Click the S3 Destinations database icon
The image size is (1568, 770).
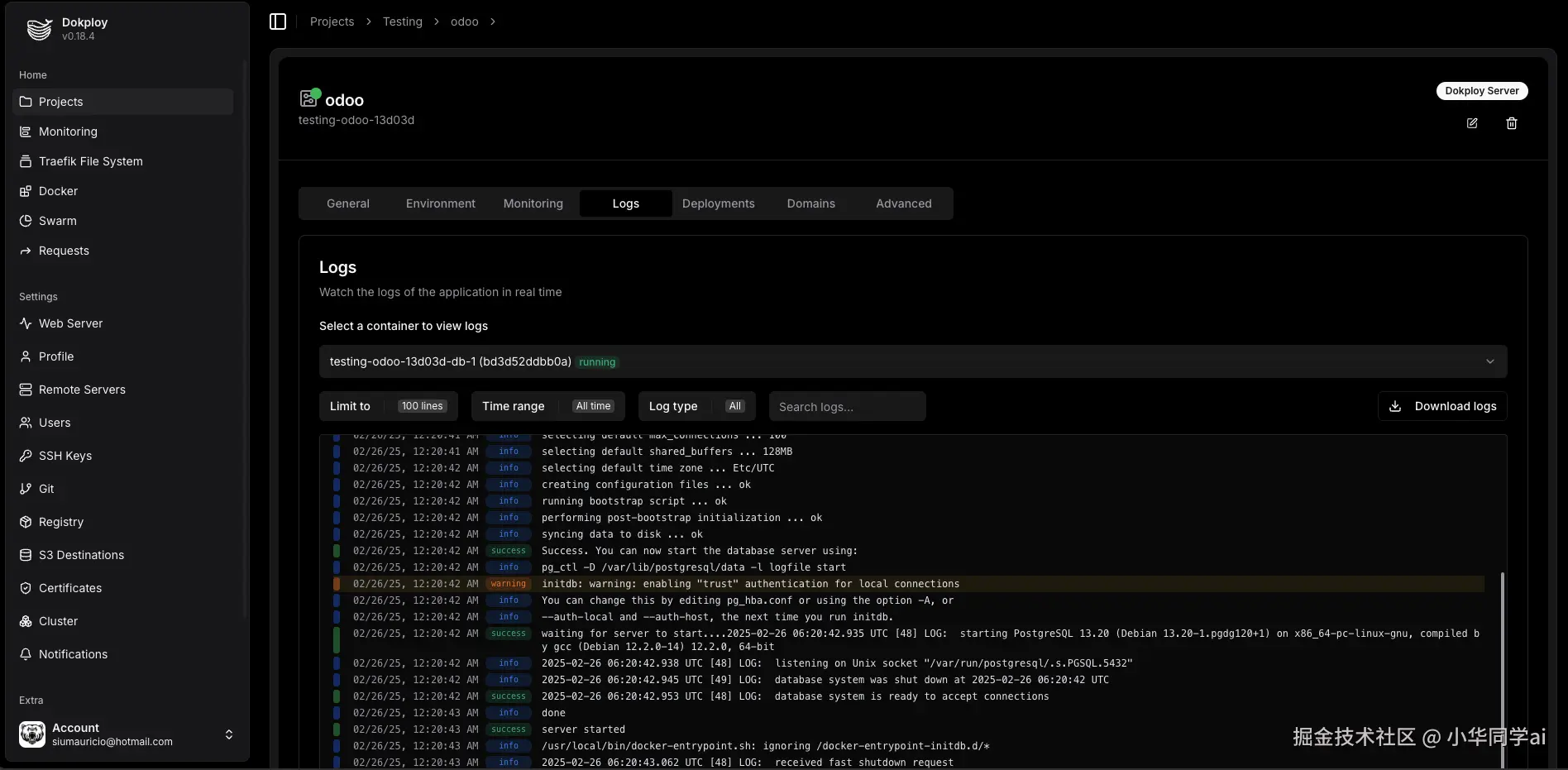coord(26,555)
